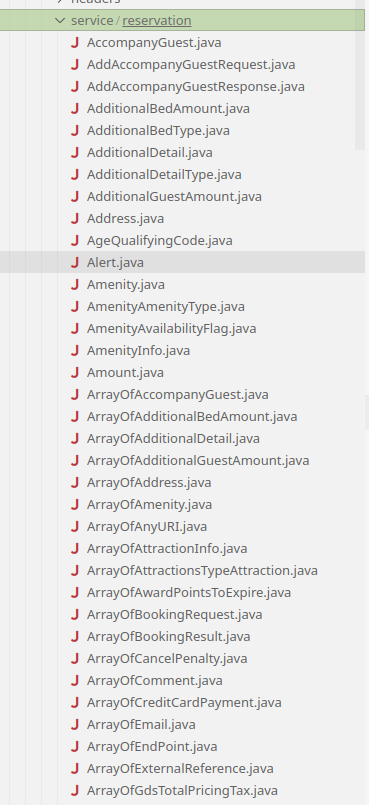Click Java icon of AmenityInfo.java

(75, 351)
